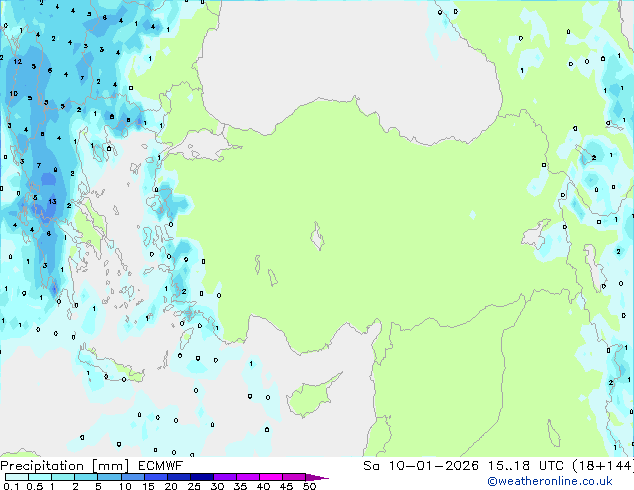Click the 45–50 mm legend swatch
The width and height of the screenshot is (634, 490).
coord(294,477)
